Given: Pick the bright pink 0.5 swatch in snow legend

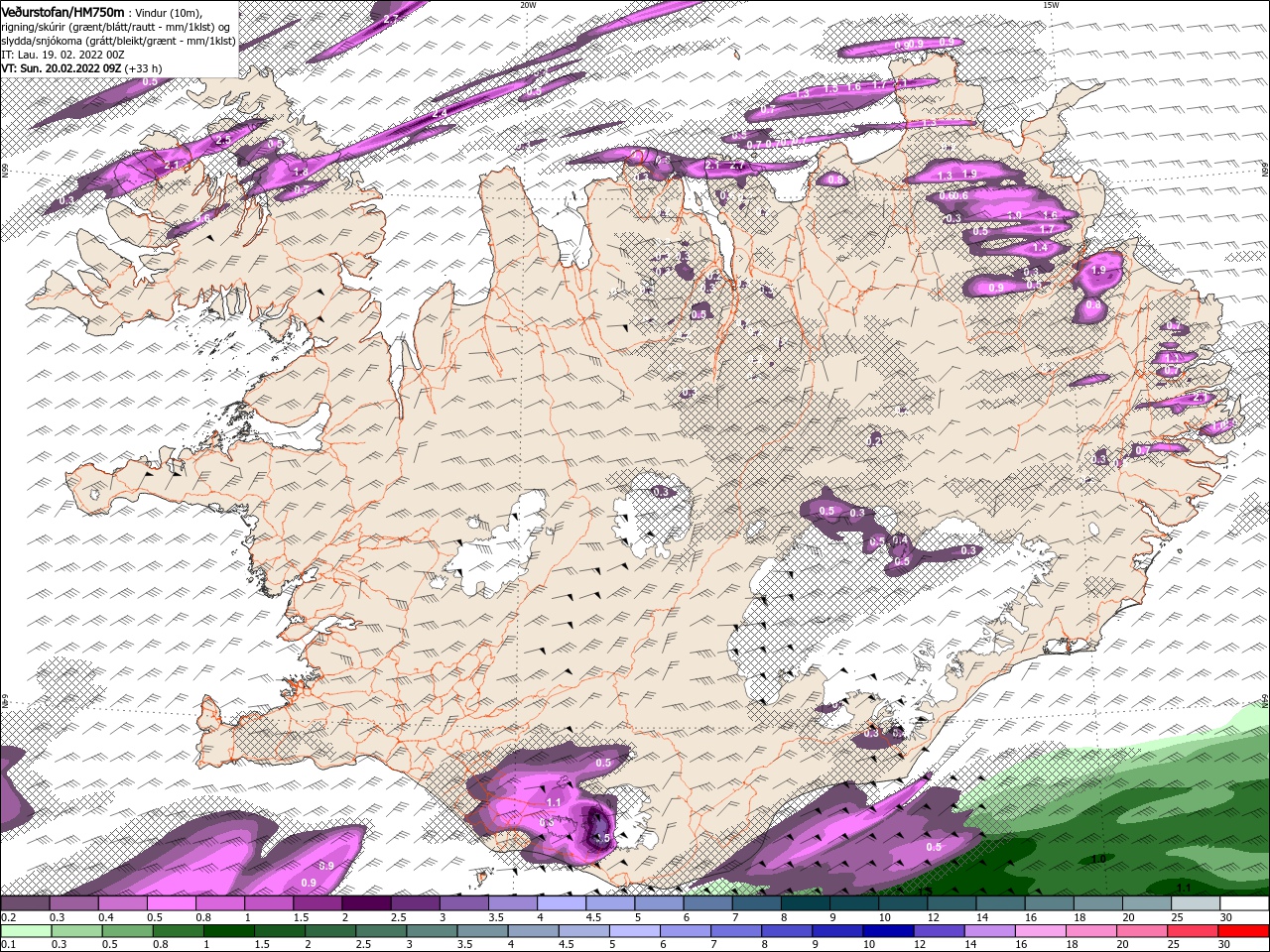Looking at the screenshot, I should (171, 903).
